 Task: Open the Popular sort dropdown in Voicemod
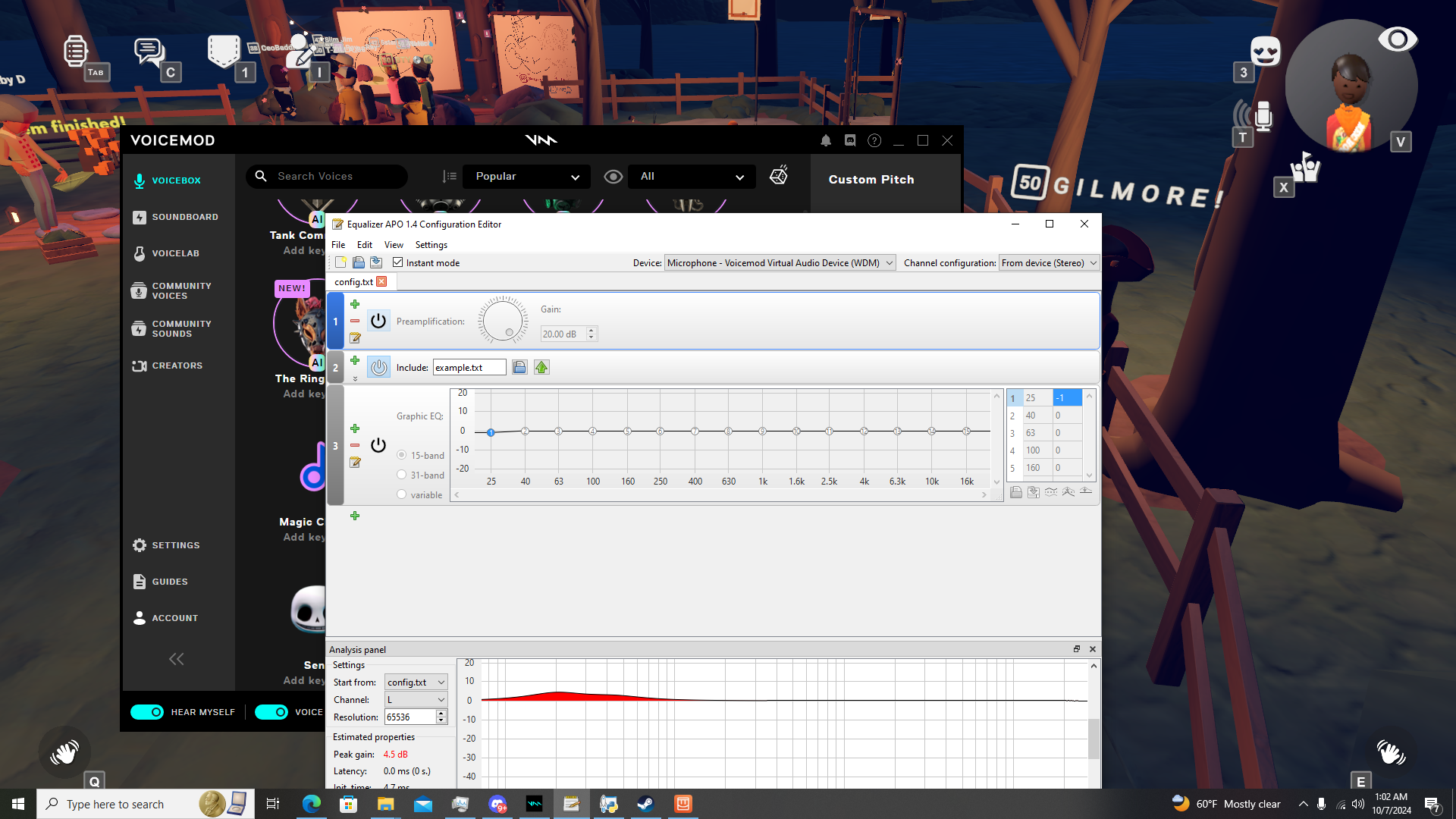click(526, 176)
